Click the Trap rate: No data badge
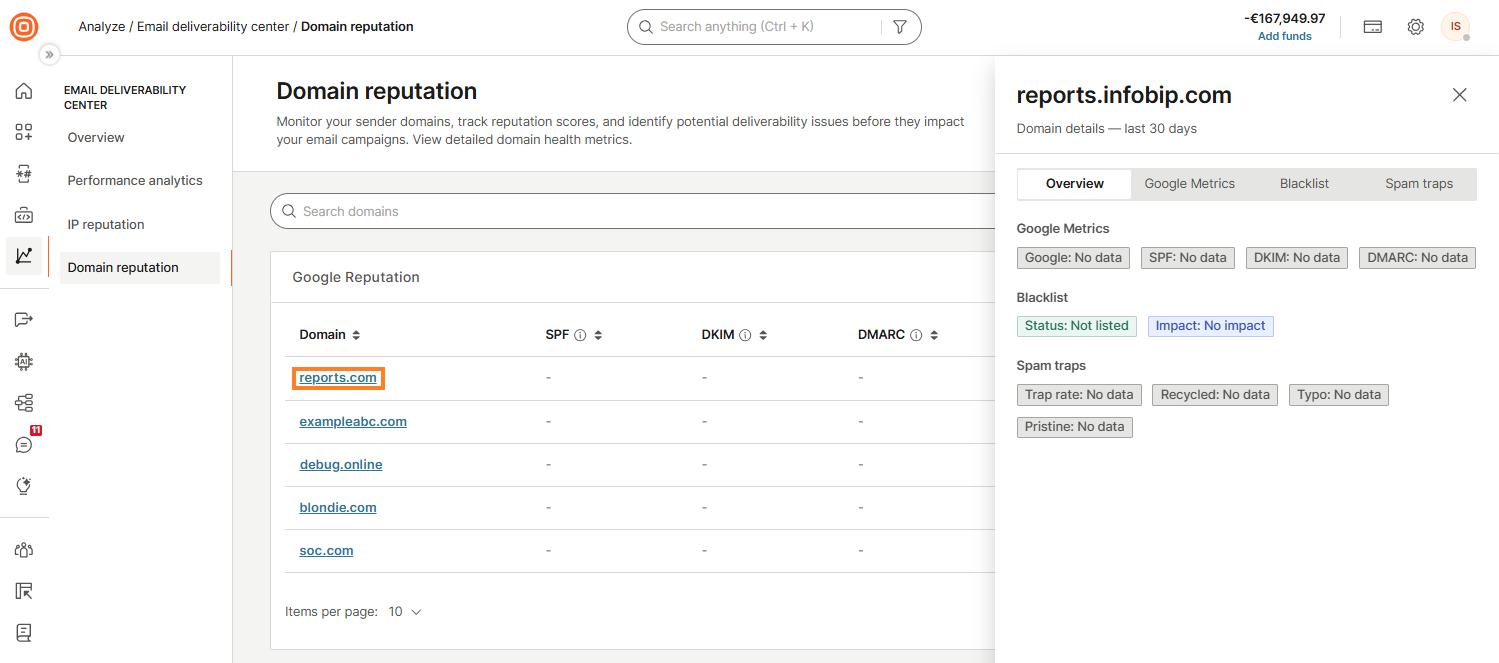Viewport: 1499px width, 663px height. pos(1079,395)
